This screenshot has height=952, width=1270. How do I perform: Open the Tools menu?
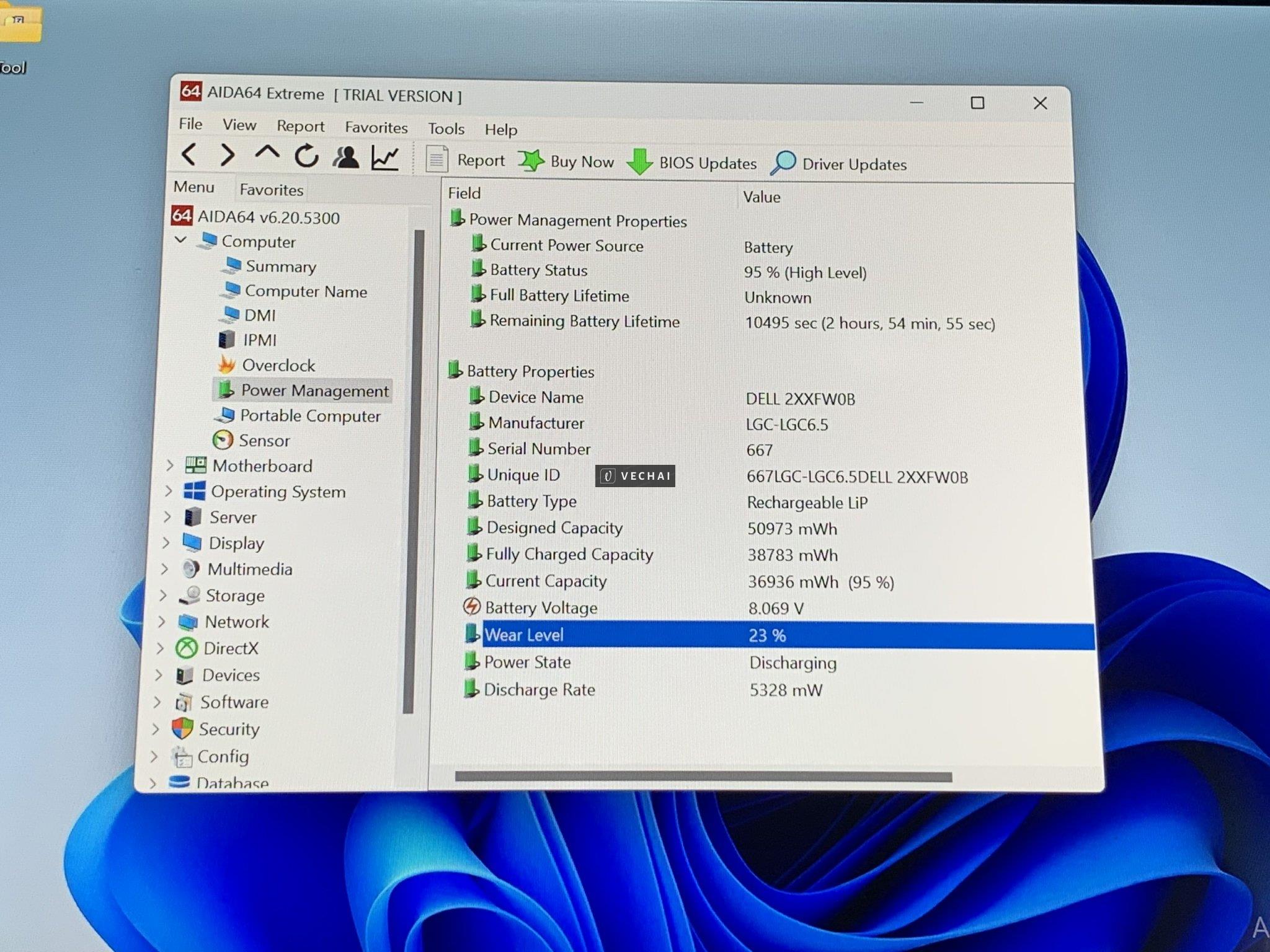[x=446, y=129]
